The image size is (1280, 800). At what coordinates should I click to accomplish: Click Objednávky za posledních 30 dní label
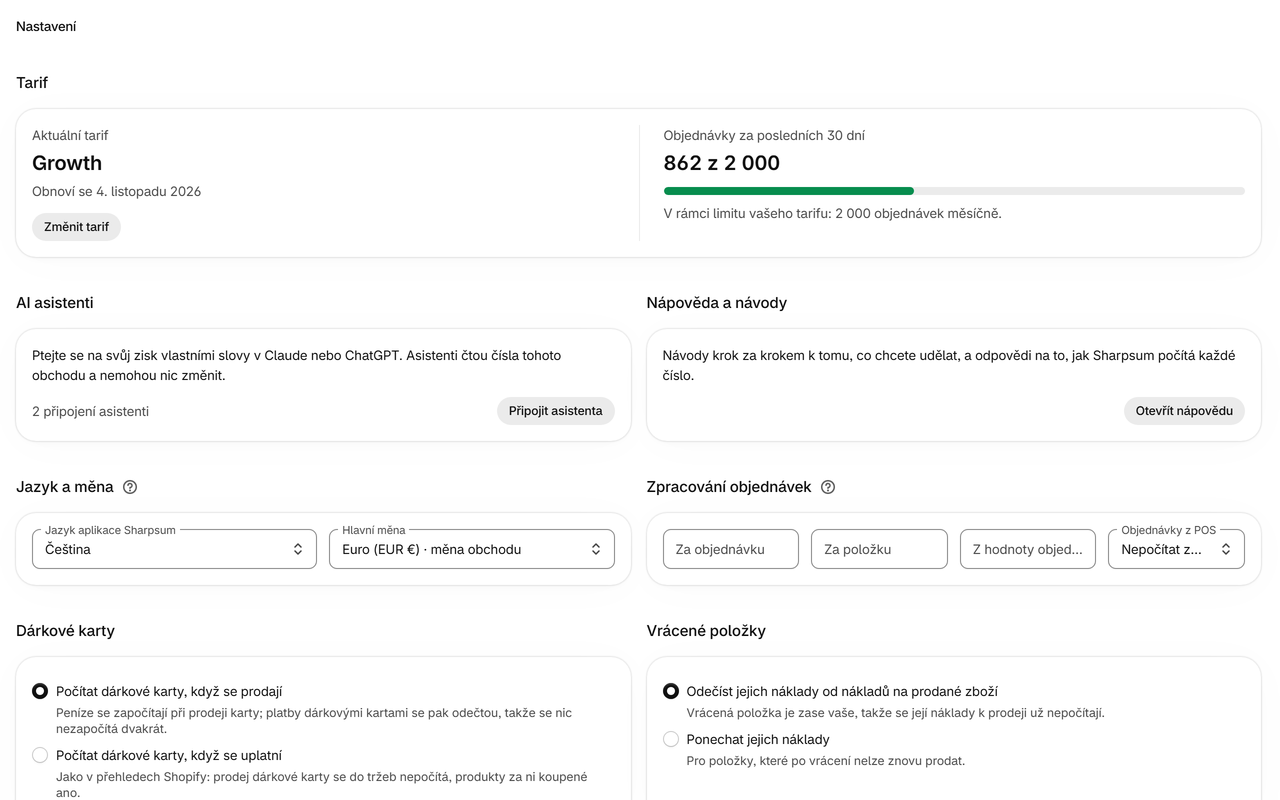pos(762,135)
